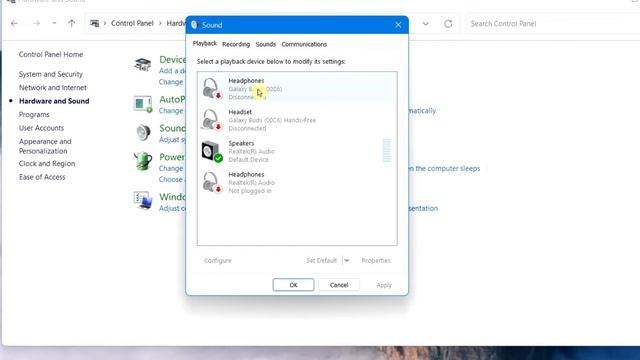Open Clock and Region link
Viewport: 640px width, 360px height.
click(47, 163)
